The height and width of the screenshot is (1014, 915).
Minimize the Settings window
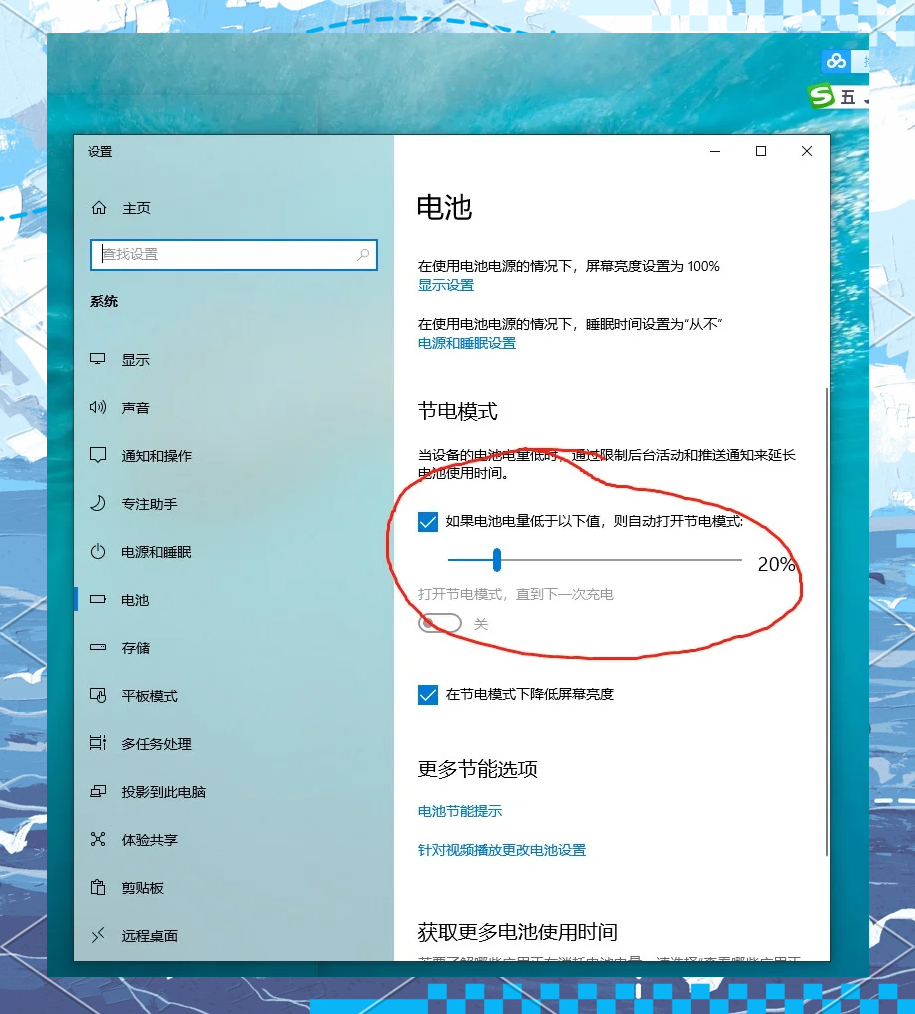pyautogui.click(x=715, y=151)
